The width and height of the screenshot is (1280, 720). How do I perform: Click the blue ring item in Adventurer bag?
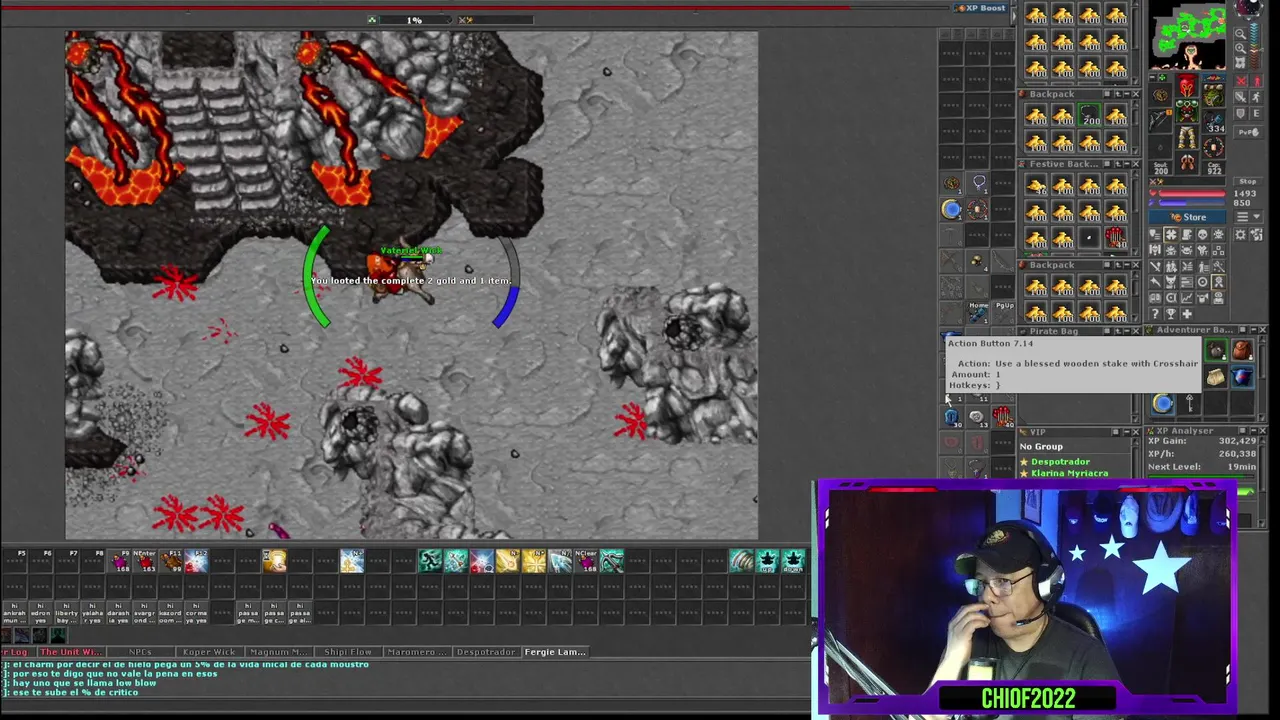pos(1162,403)
